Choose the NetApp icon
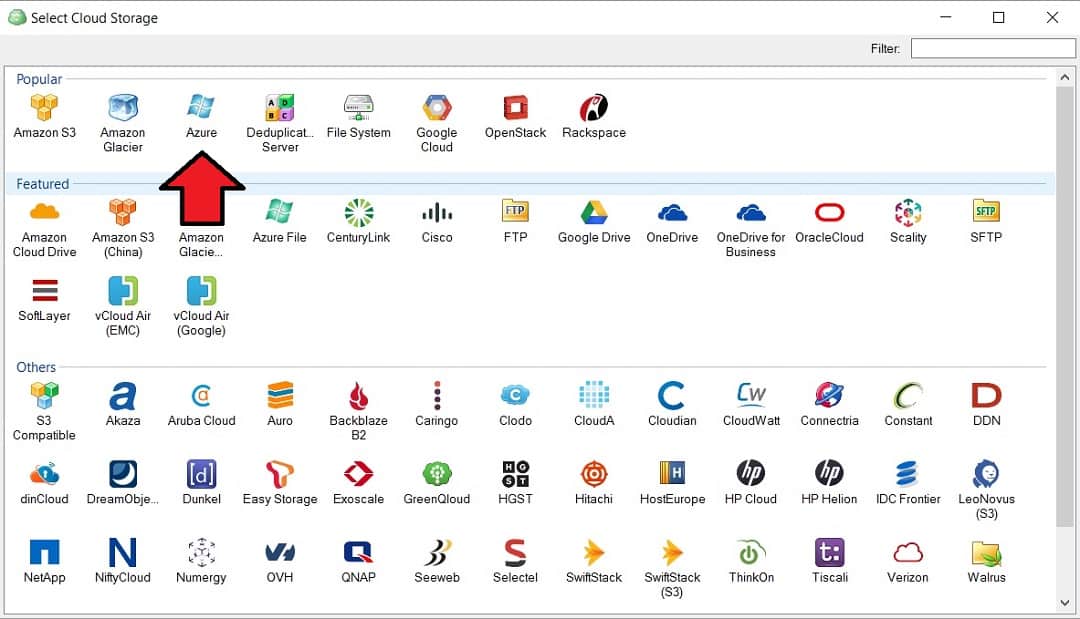The height and width of the screenshot is (619, 1080). pyautogui.click(x=44, y=552)
